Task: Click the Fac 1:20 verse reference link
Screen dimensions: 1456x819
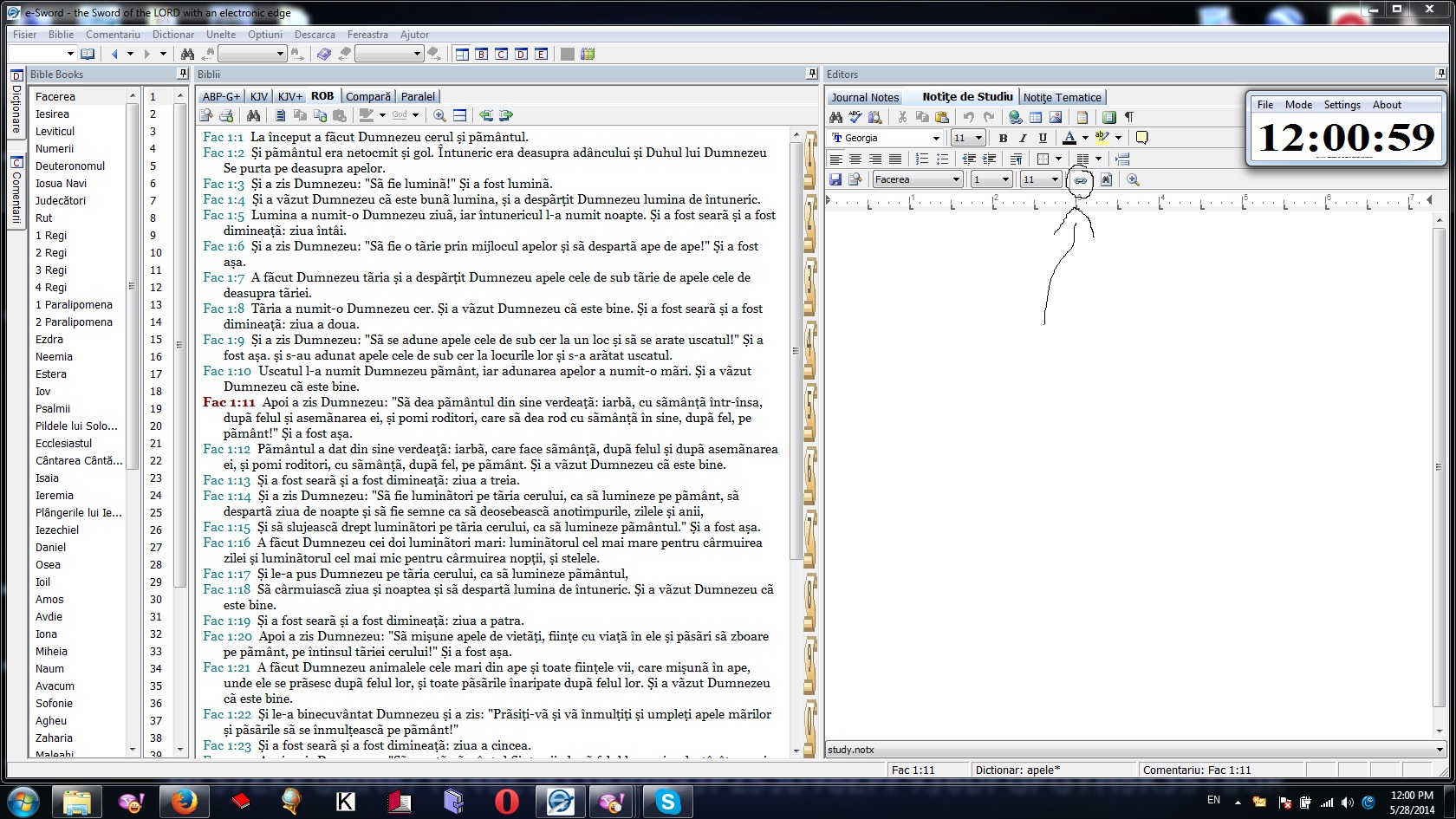Action: [227, 636]
